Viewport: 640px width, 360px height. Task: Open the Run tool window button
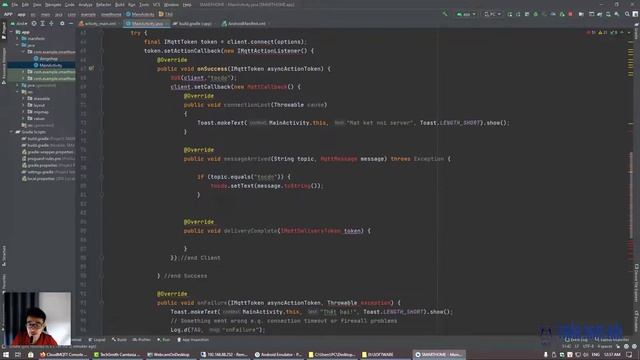(164, 340)
